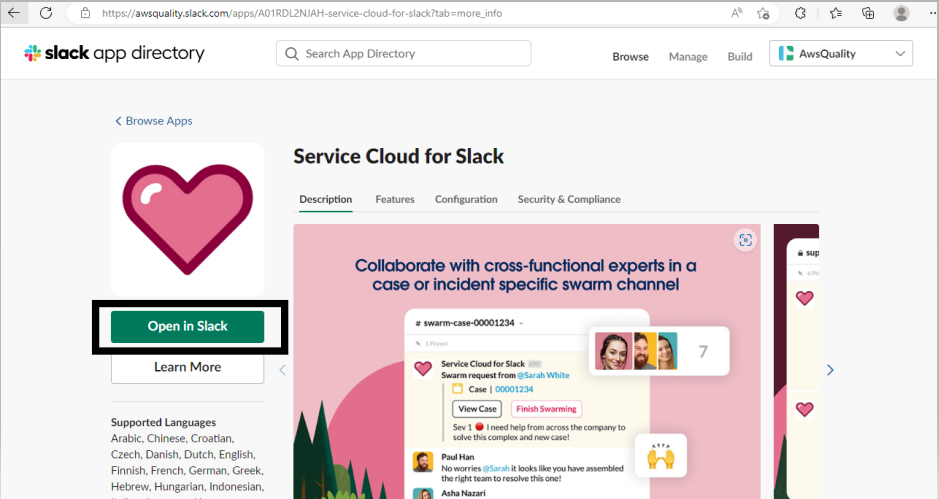Open the read aloud icon in address bar

737,13
